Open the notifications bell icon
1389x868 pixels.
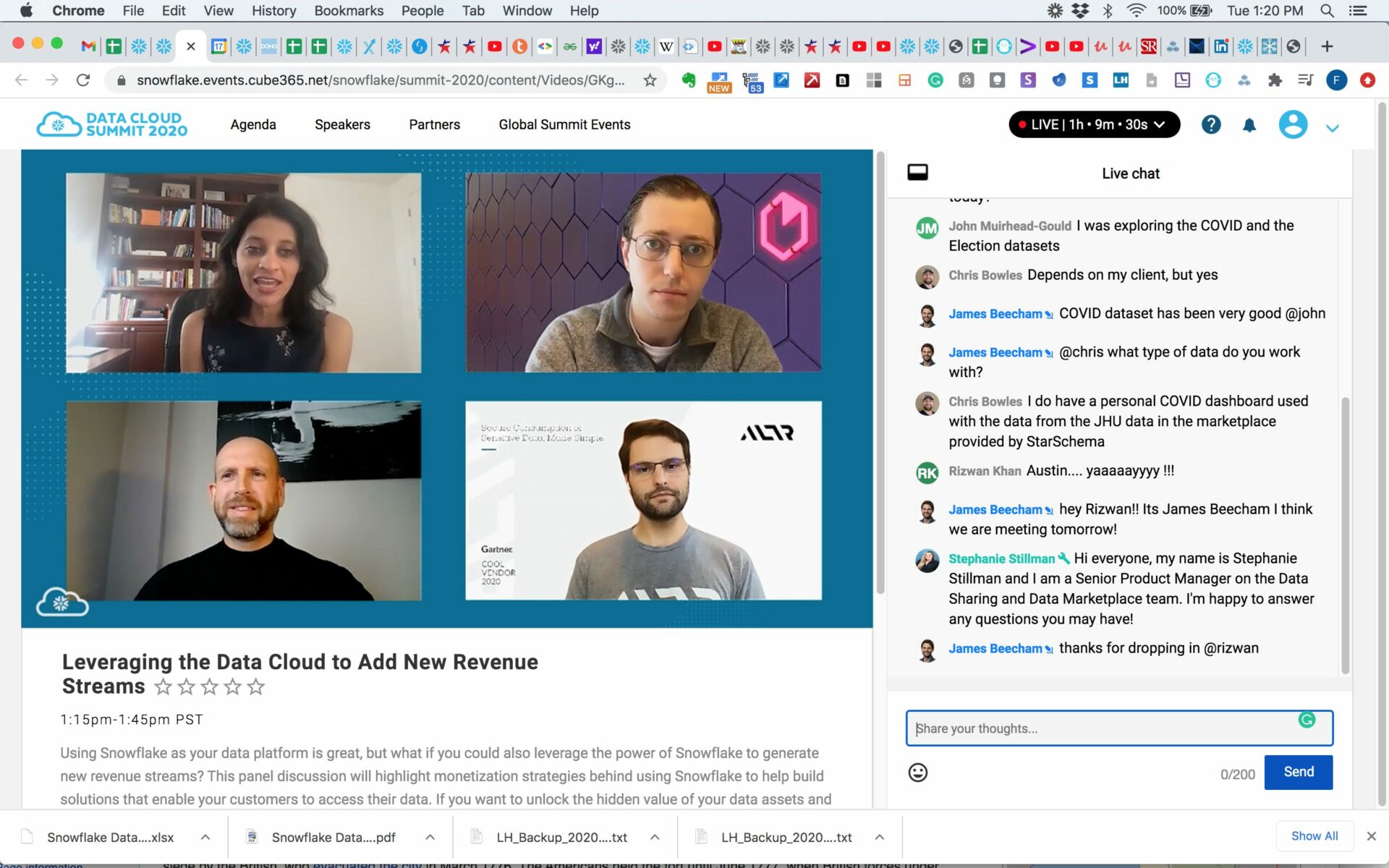click(x=1249, y=125)
